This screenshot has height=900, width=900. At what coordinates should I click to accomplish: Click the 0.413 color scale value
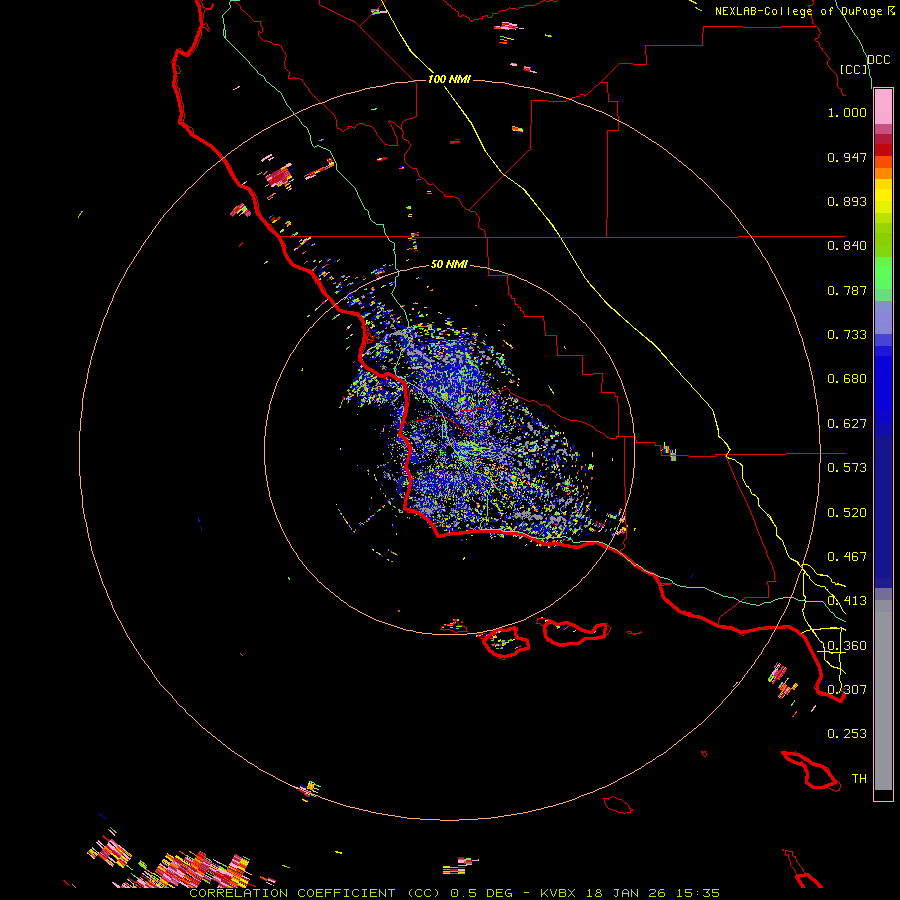[x=847, y=601]
